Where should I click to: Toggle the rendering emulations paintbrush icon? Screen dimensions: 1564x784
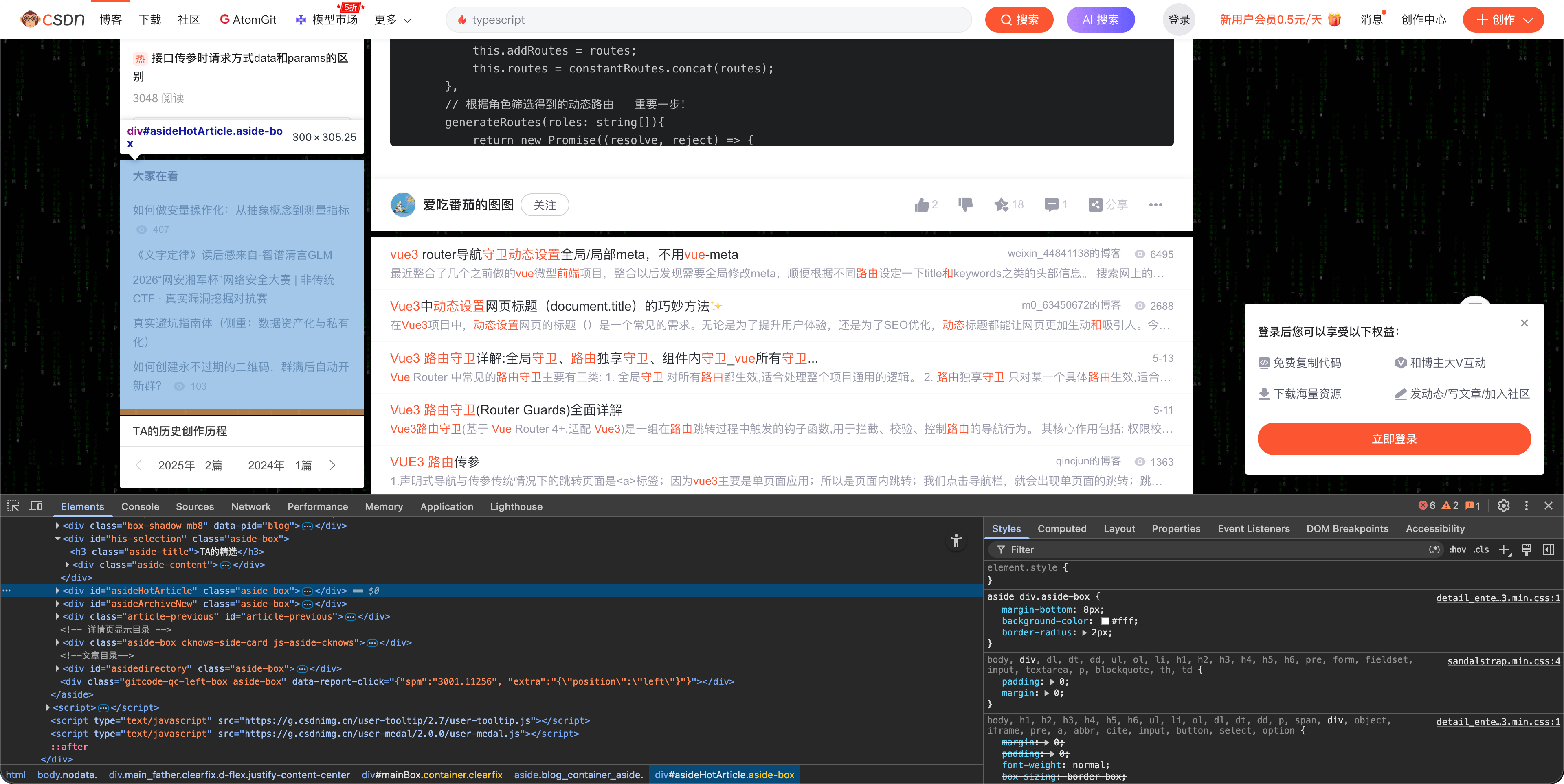[1527, 550]
